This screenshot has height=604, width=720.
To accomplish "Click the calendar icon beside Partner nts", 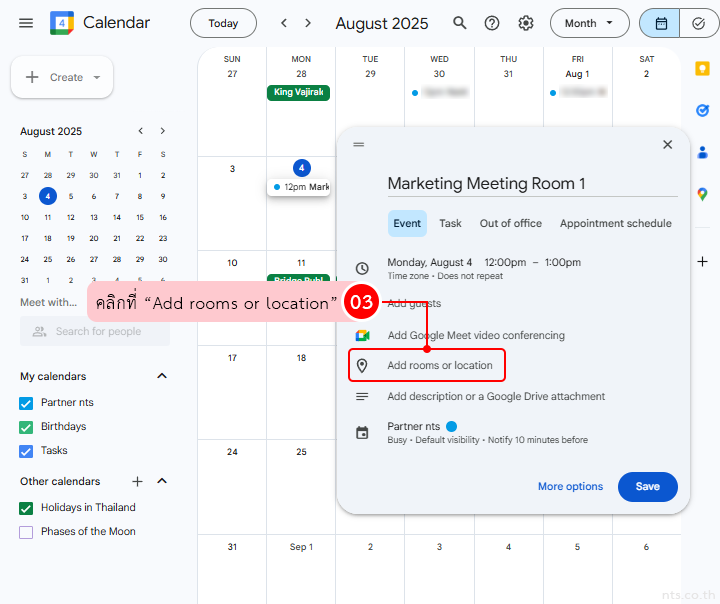I will pyautogui.click(x=362, y=433).
